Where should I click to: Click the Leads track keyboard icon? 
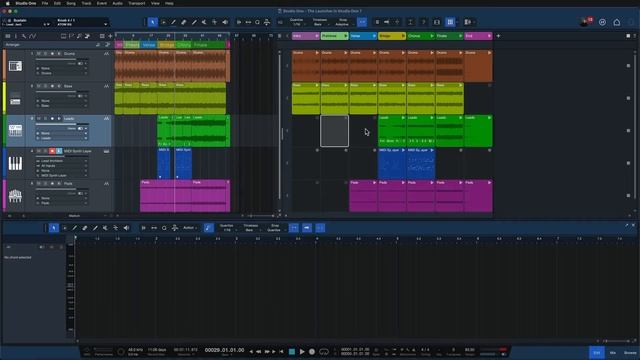(x=15, y=131)
